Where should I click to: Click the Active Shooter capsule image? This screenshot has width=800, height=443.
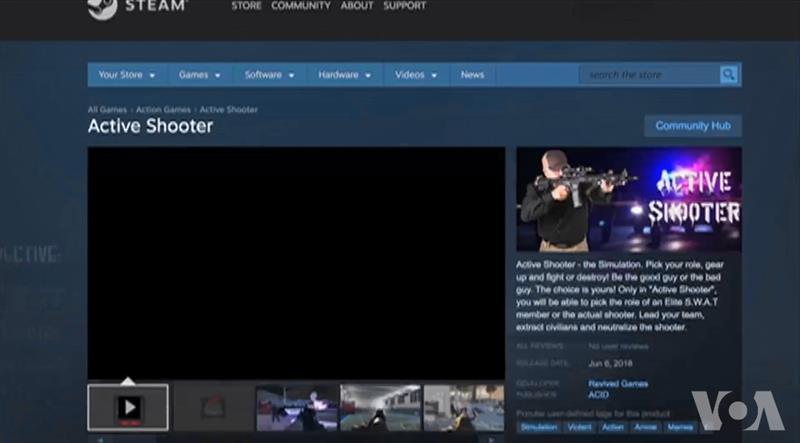[x=629, y=198]
